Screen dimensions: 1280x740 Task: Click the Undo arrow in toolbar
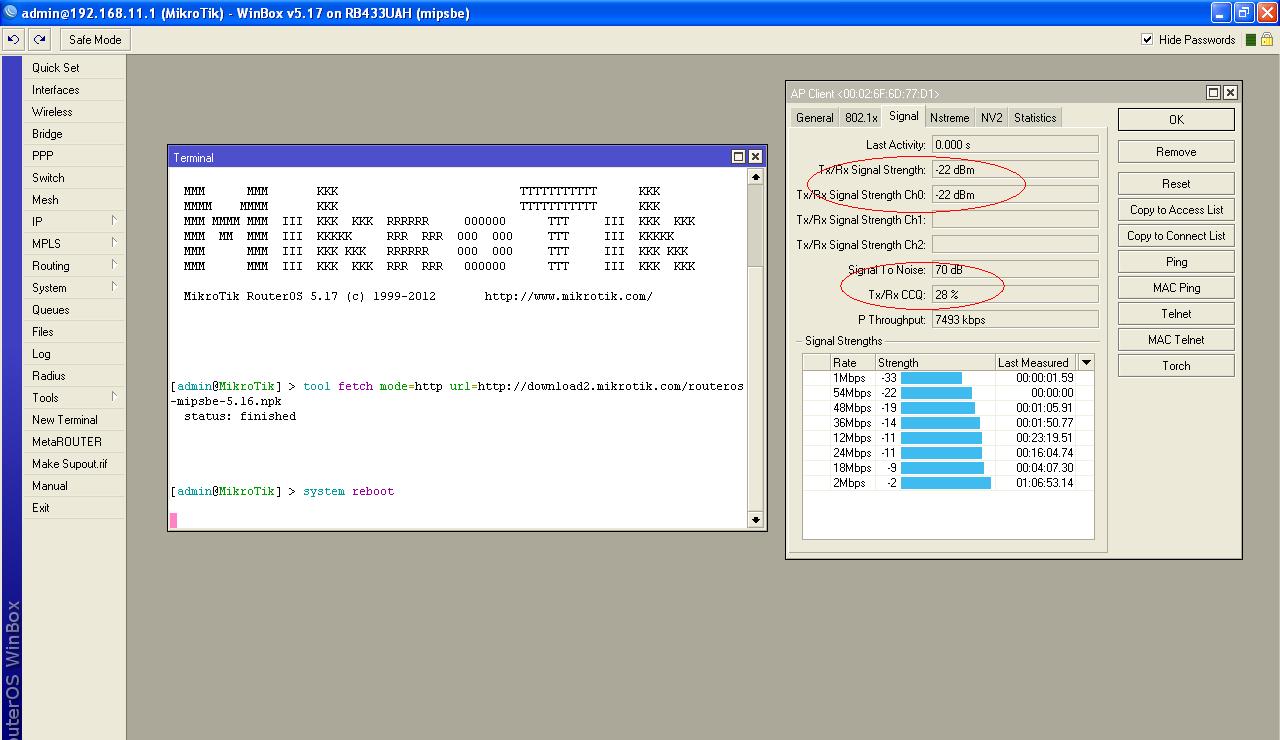click(13, 40)
